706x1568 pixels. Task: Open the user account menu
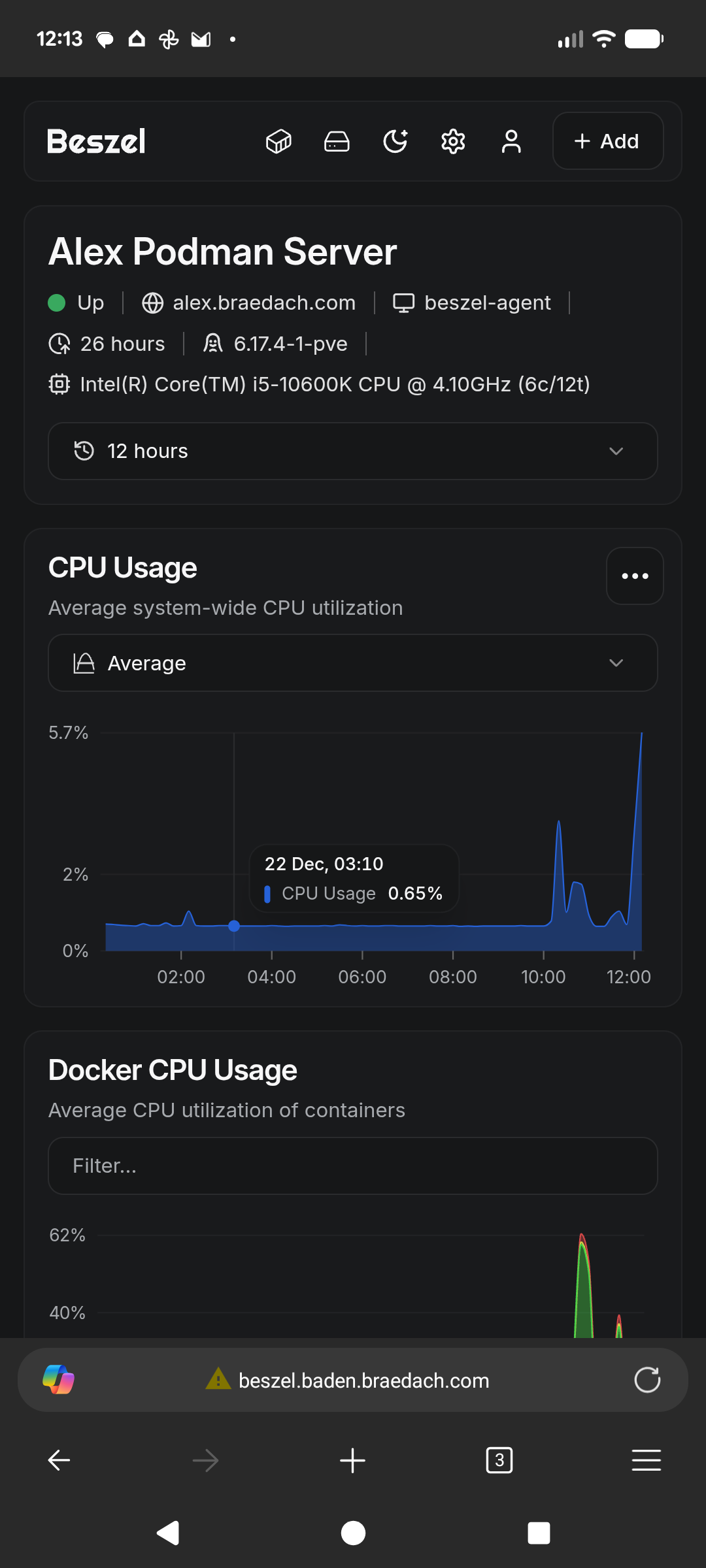click(x=511, y=141)
